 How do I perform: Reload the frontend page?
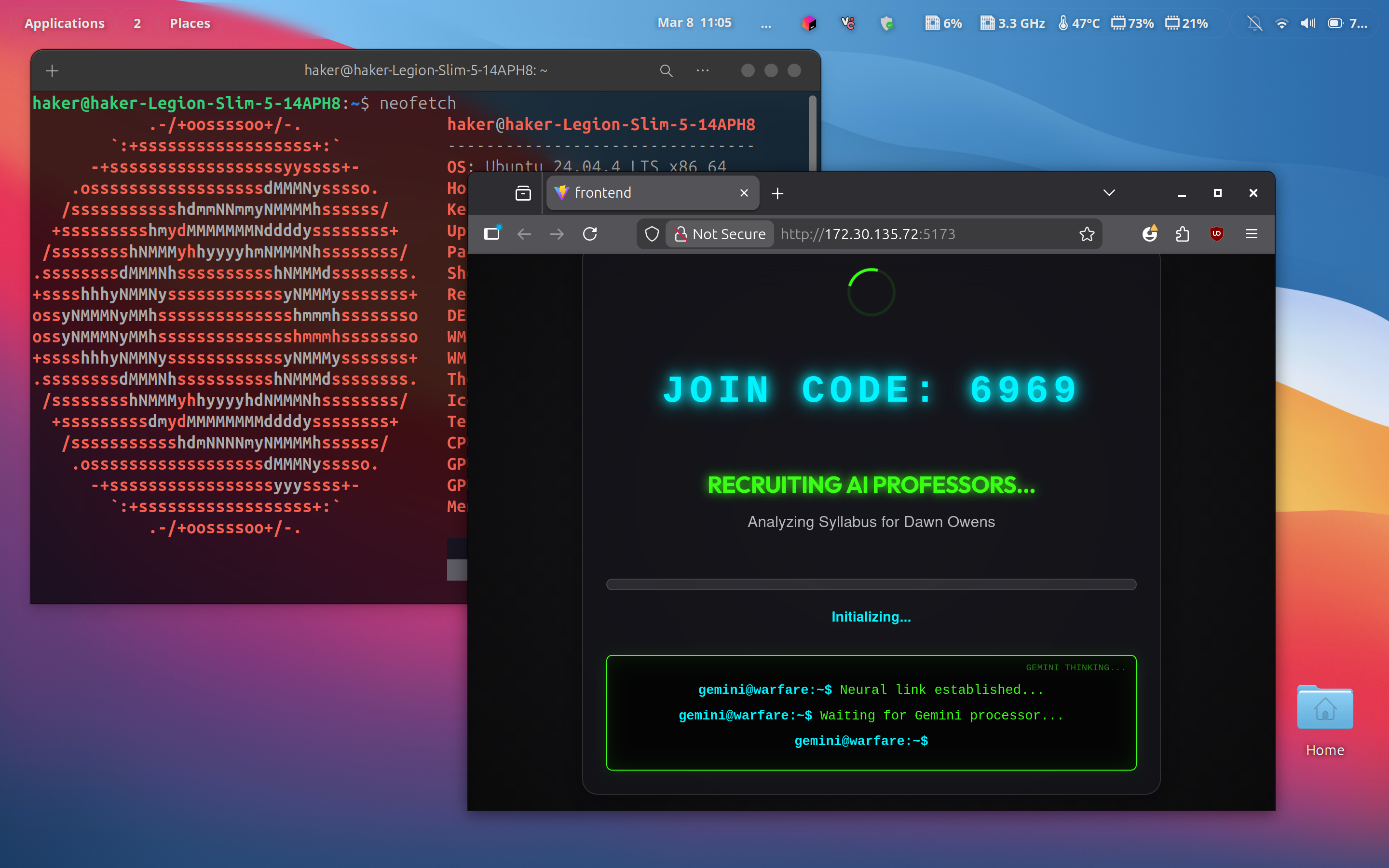click(x=590, y=234)
